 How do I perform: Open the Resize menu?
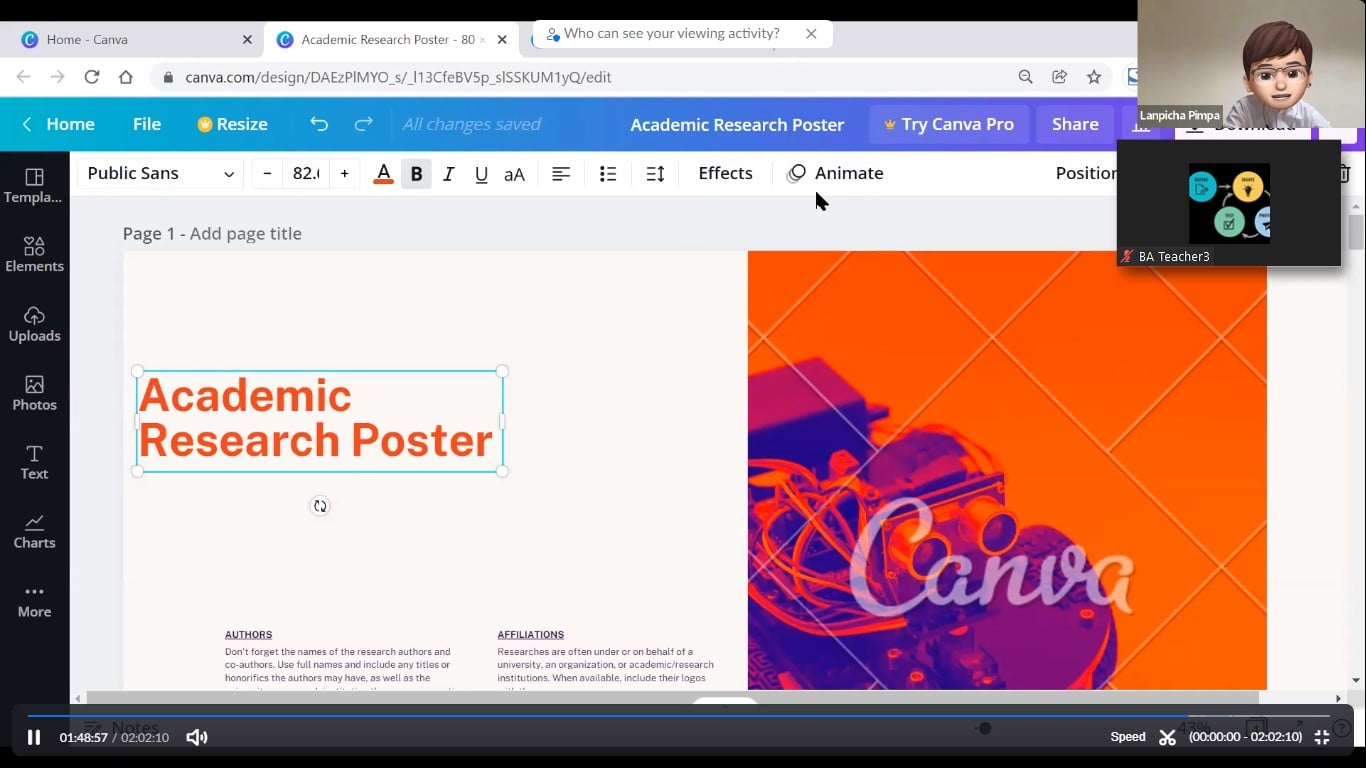232,124
